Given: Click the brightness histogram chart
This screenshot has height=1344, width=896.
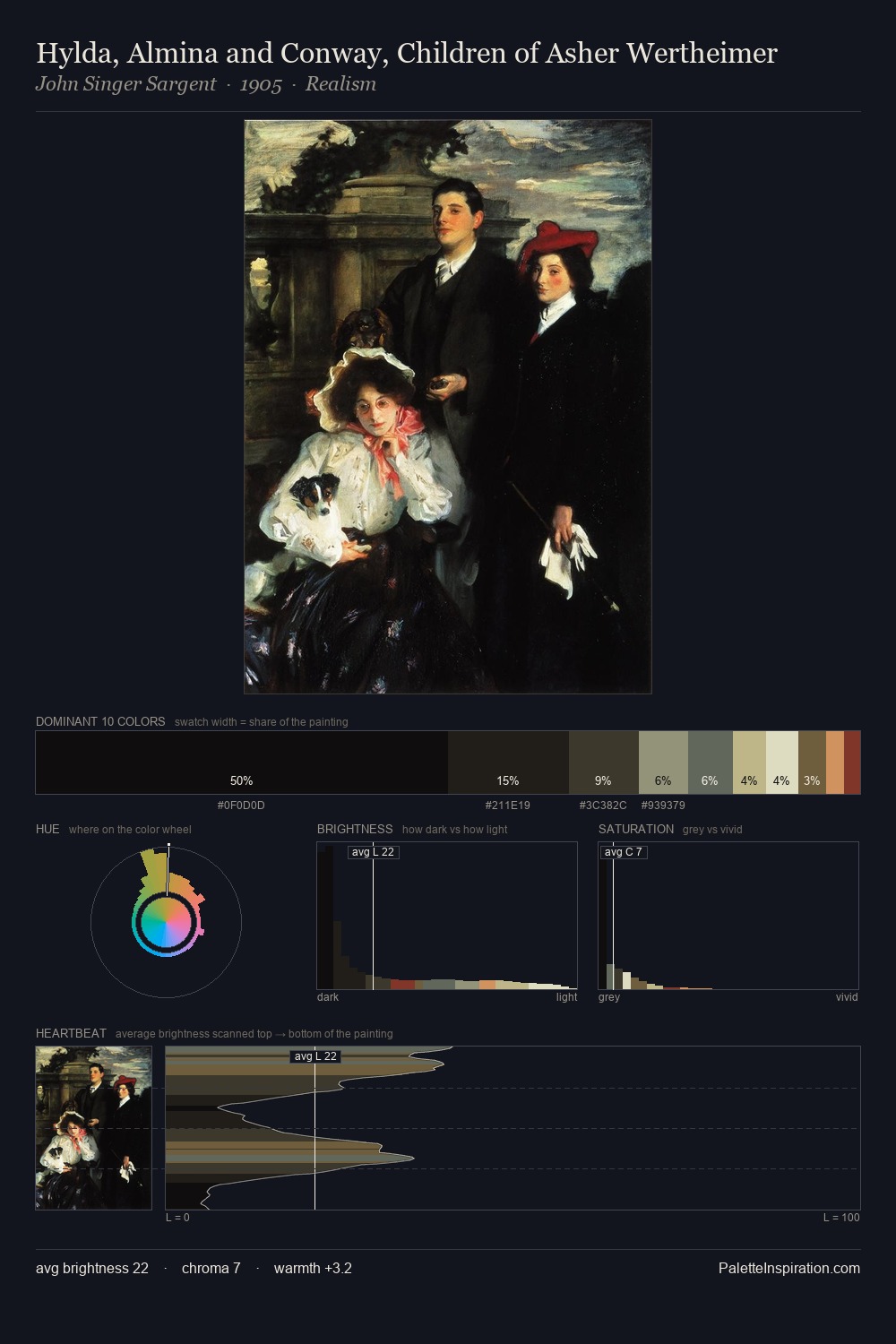Looking at the screenshot, I should click(x=447, y=916).
